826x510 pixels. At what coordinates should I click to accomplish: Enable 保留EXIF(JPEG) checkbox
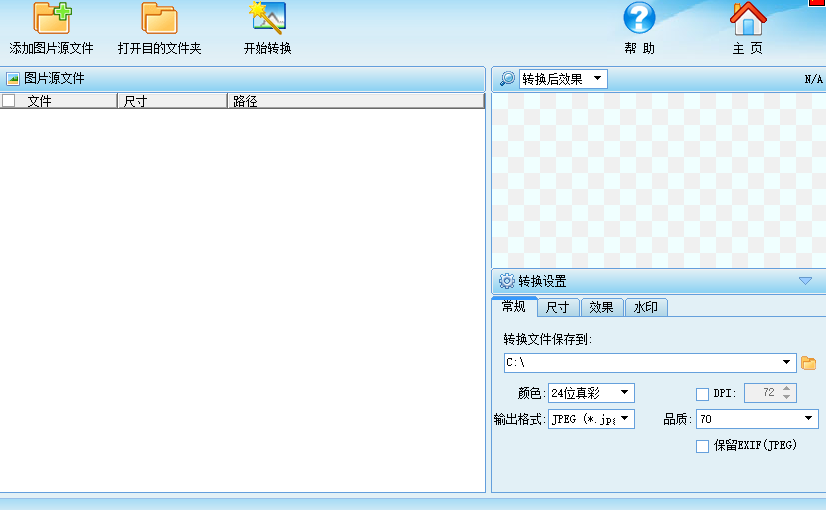[x=702, y=446]
